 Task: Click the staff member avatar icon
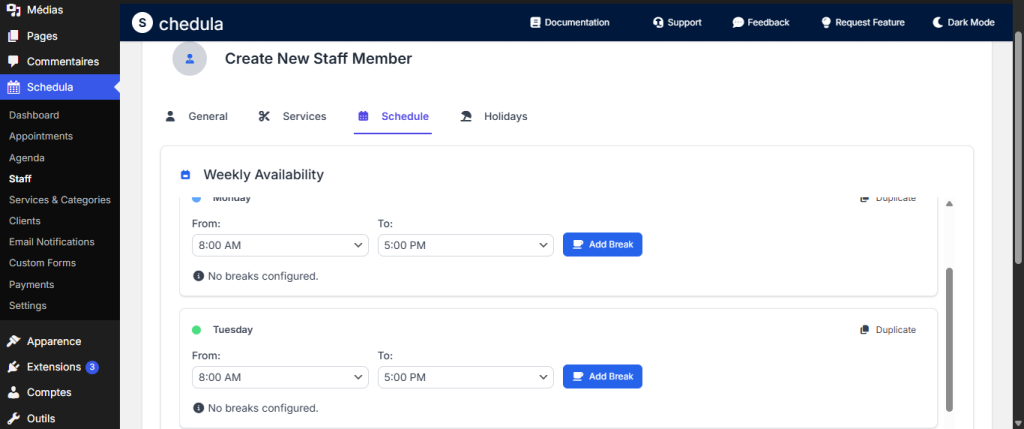189,59
